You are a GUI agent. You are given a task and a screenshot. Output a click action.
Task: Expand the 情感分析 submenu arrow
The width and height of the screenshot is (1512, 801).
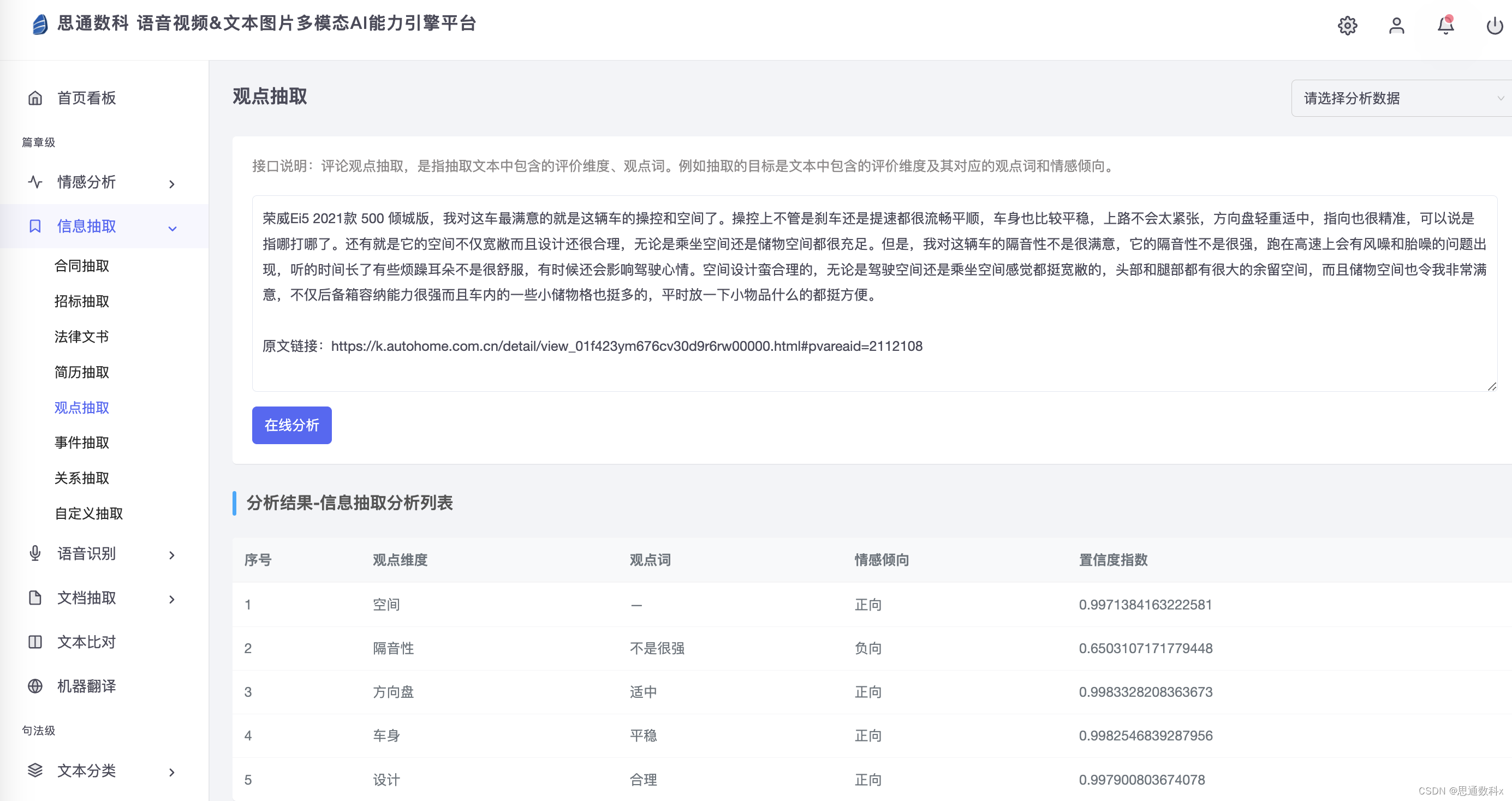[x=172, y=184]
